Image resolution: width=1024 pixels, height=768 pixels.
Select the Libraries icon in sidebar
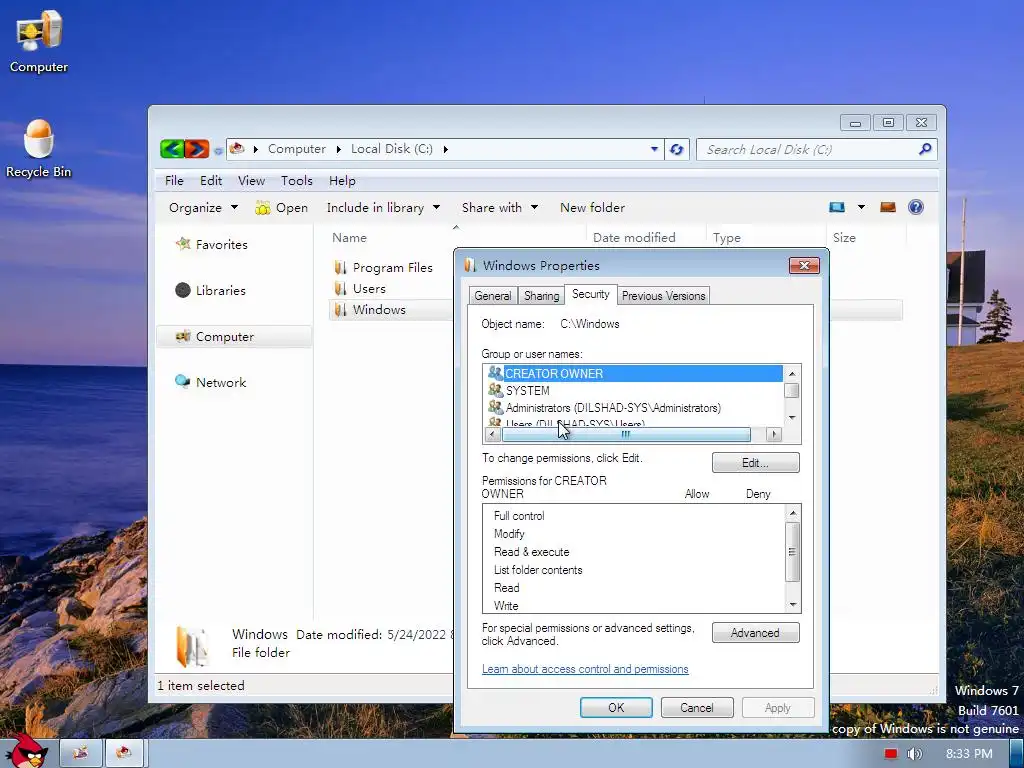[x=183, y=290]
